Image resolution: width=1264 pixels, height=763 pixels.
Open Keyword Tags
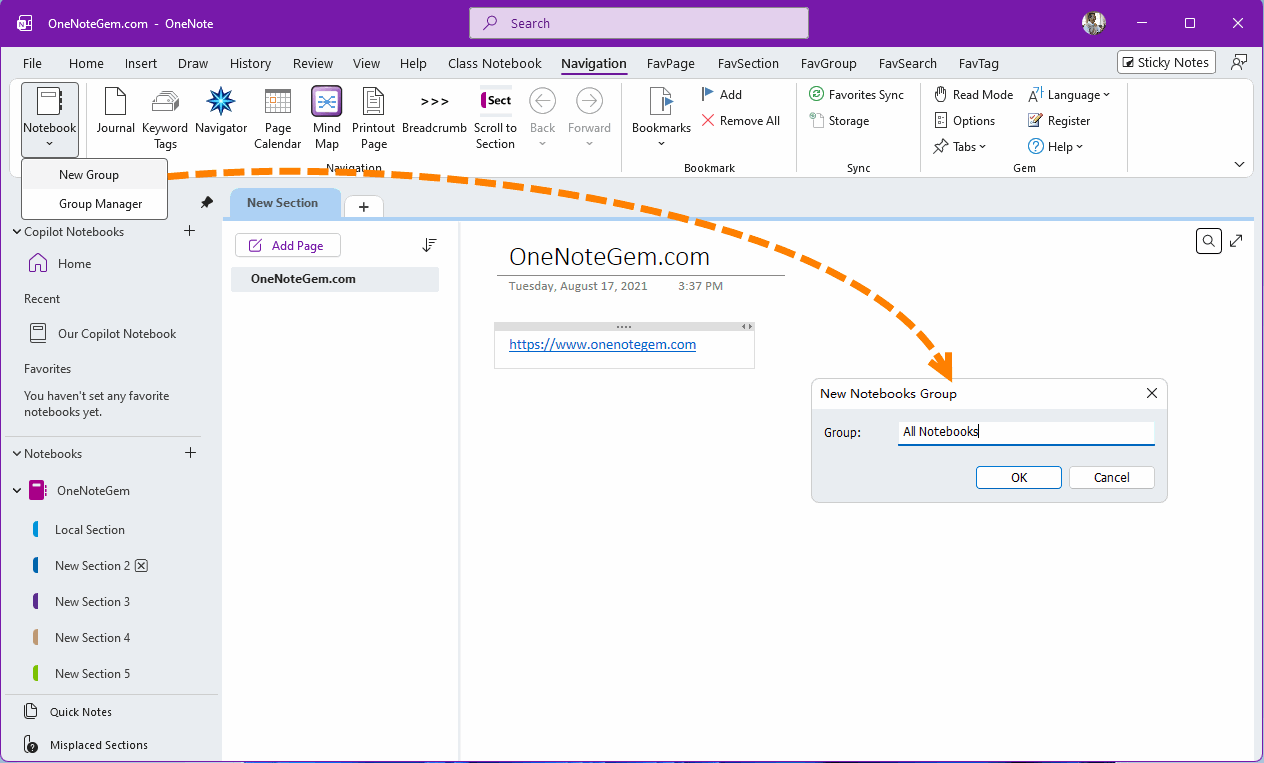(x=165, y=119)
